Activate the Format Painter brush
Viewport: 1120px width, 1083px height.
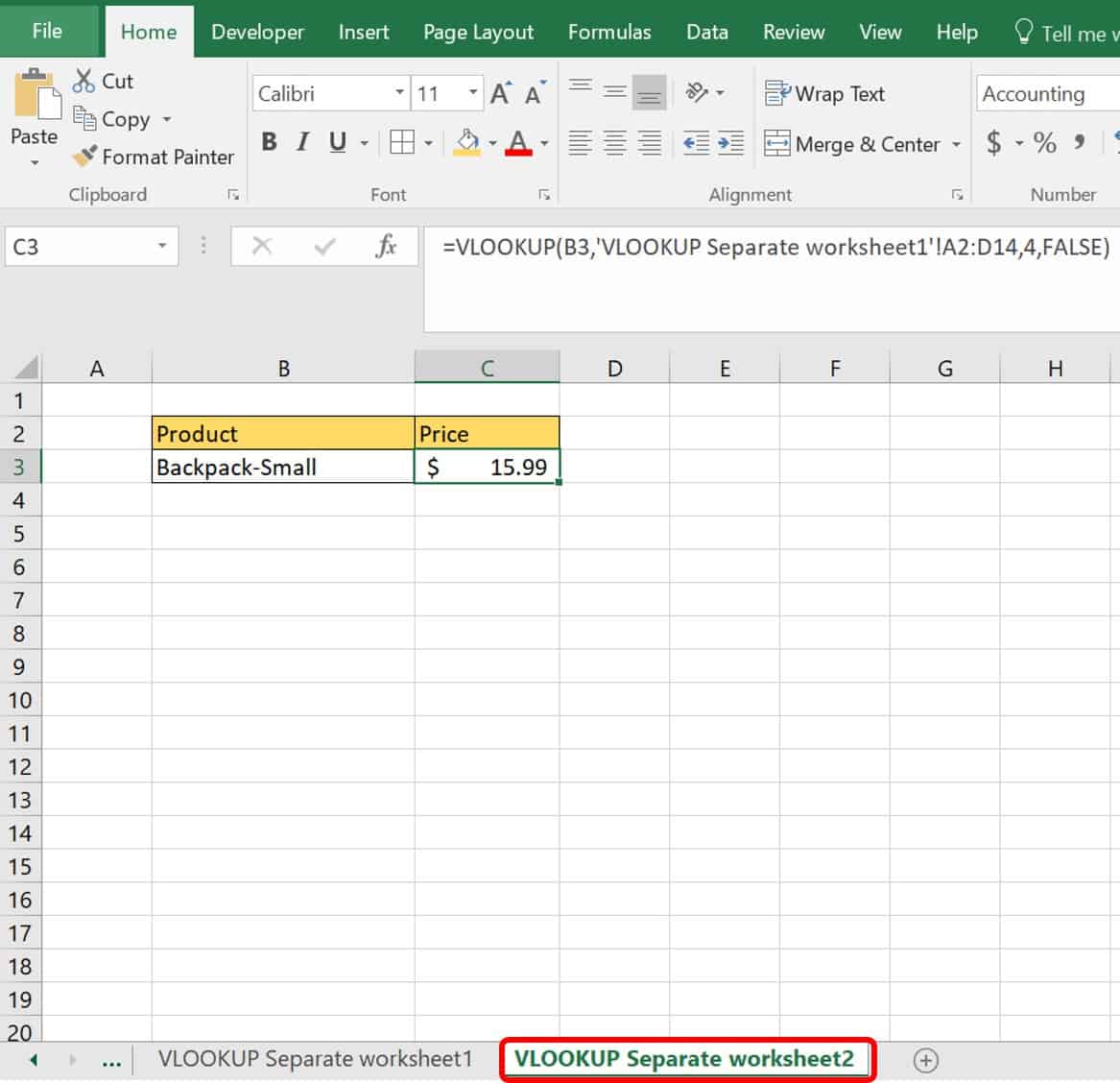[x=84, y=156]
